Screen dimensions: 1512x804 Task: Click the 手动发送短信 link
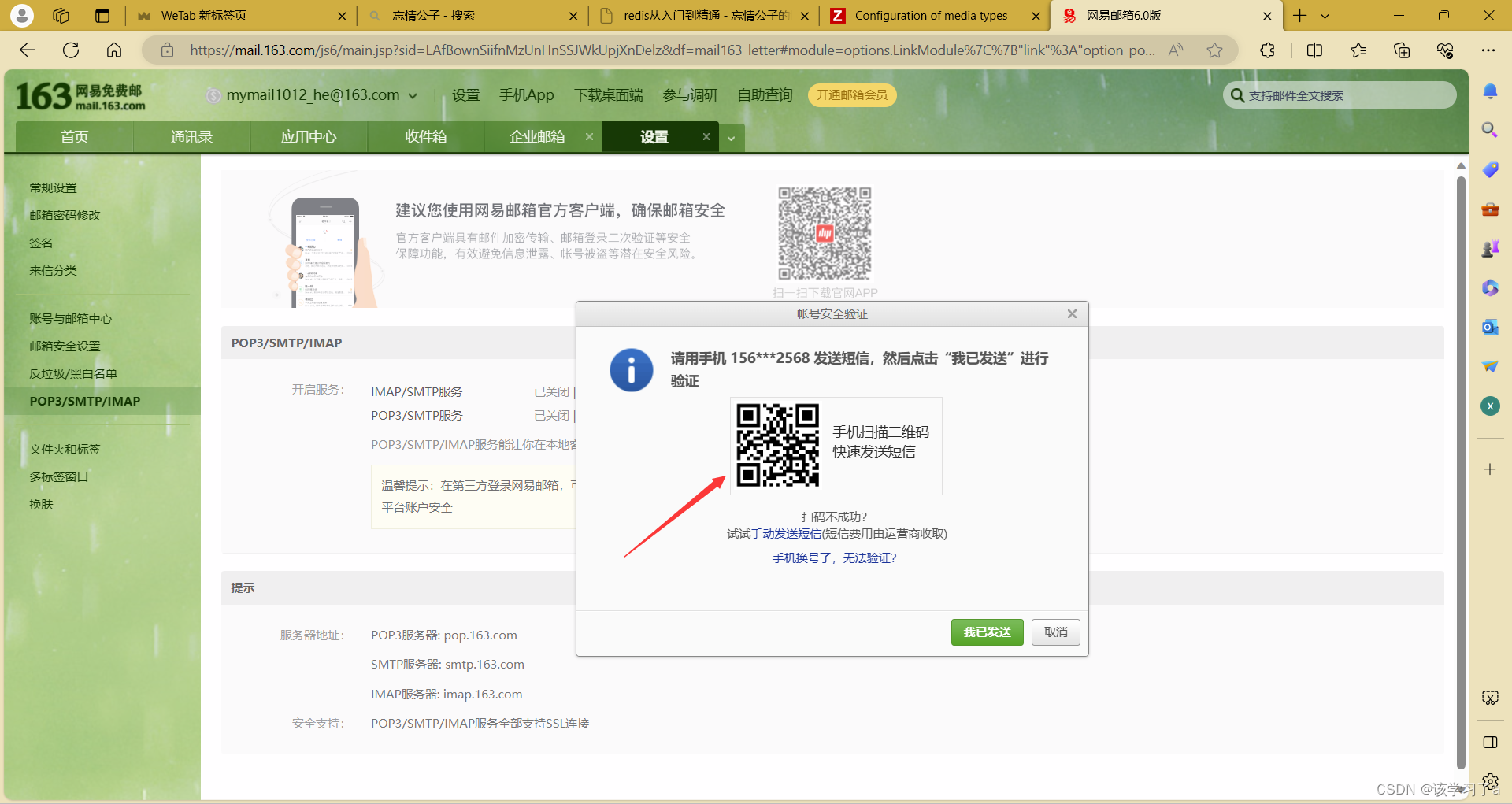coord(786,534)
